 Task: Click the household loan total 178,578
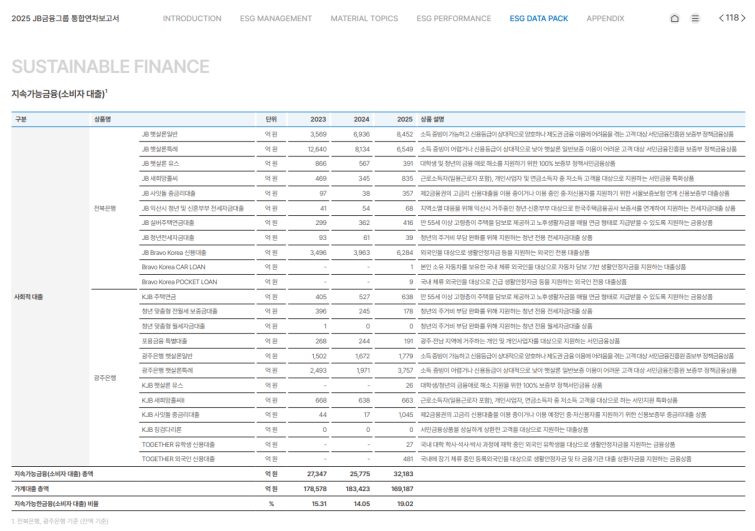pos(315,489)
